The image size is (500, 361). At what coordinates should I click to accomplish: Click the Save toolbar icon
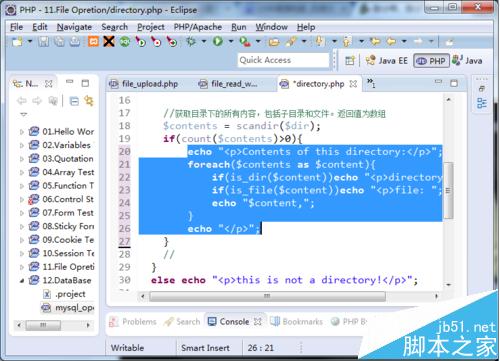pyautogui.click(x=44, y=42)
